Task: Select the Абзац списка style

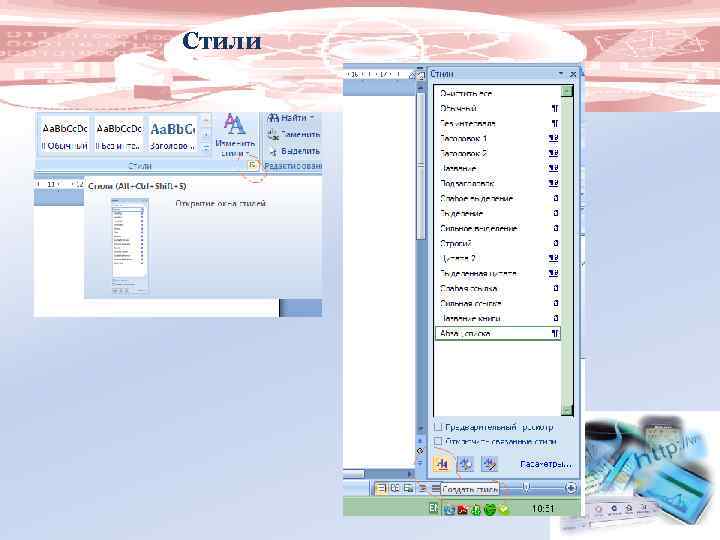Action: pyautogui.click(x=497, y=333)
